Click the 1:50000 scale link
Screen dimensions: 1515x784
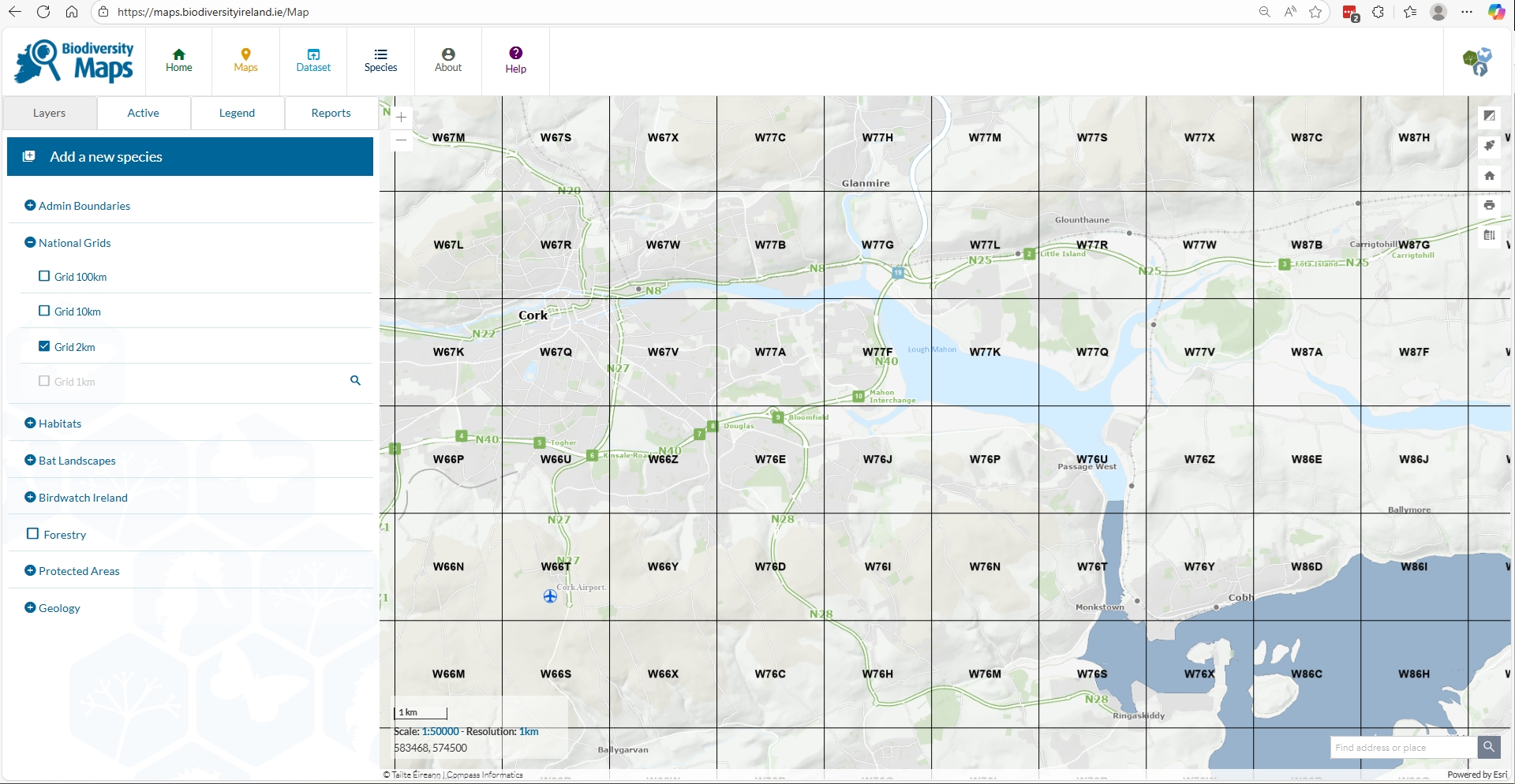pyautogui.click(x=440, y=731)
